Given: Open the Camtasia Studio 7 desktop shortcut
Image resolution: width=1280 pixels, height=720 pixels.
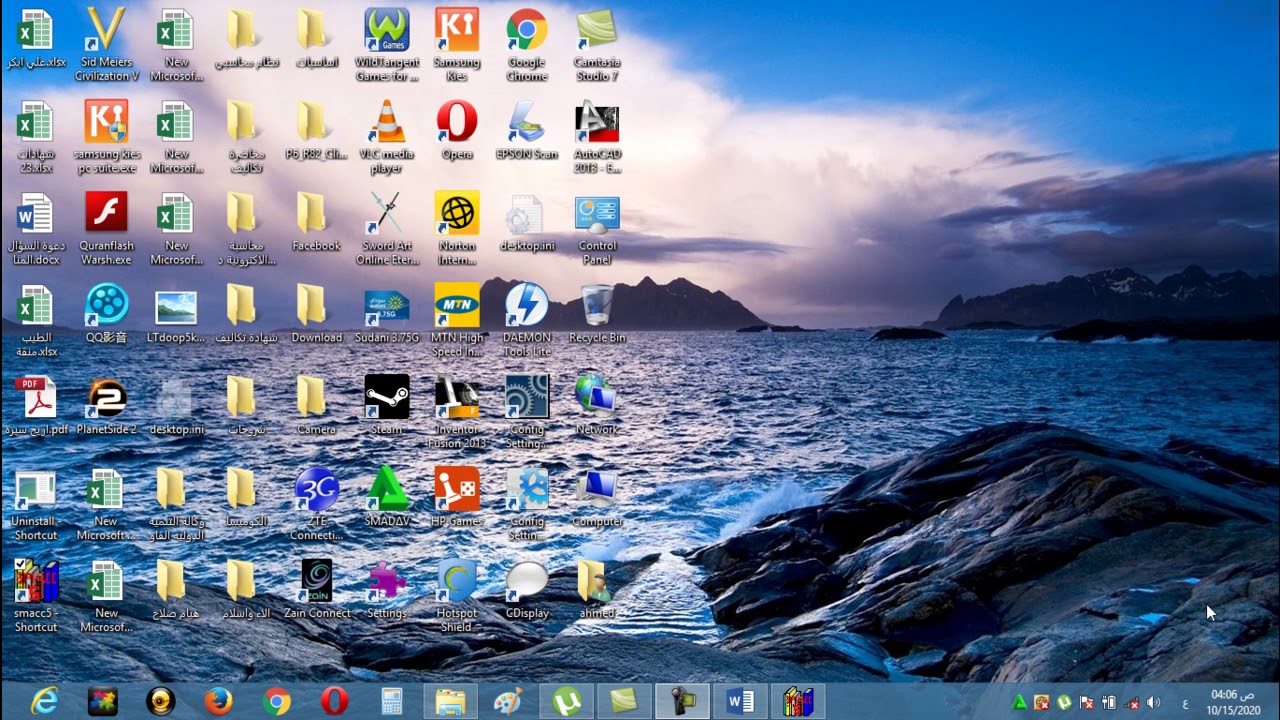Looking at the screenshot, I should (597, 44).
